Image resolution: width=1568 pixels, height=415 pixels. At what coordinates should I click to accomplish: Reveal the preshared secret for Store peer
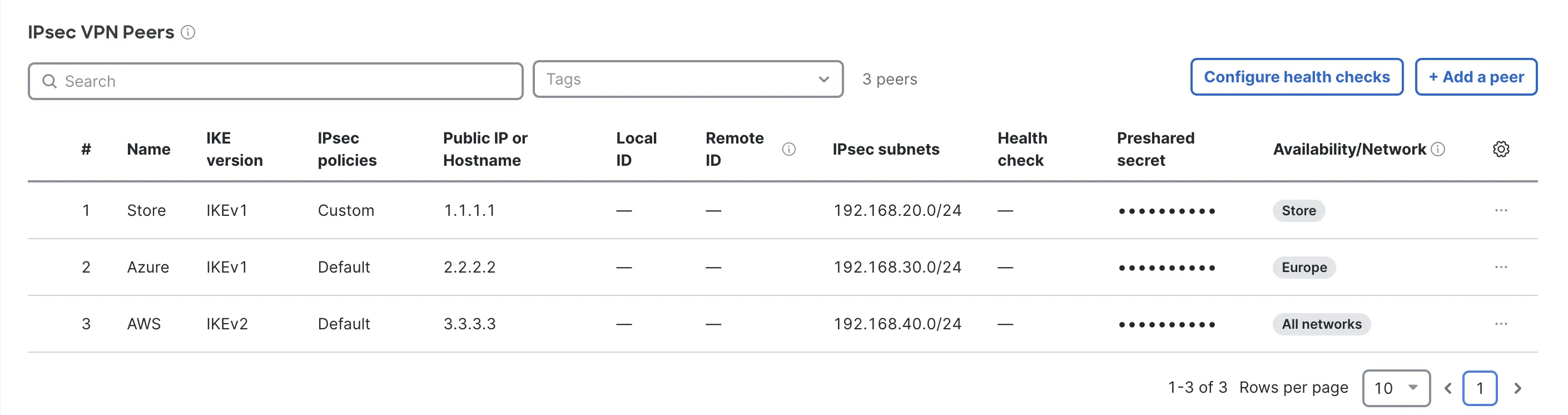click(1167, 210)
